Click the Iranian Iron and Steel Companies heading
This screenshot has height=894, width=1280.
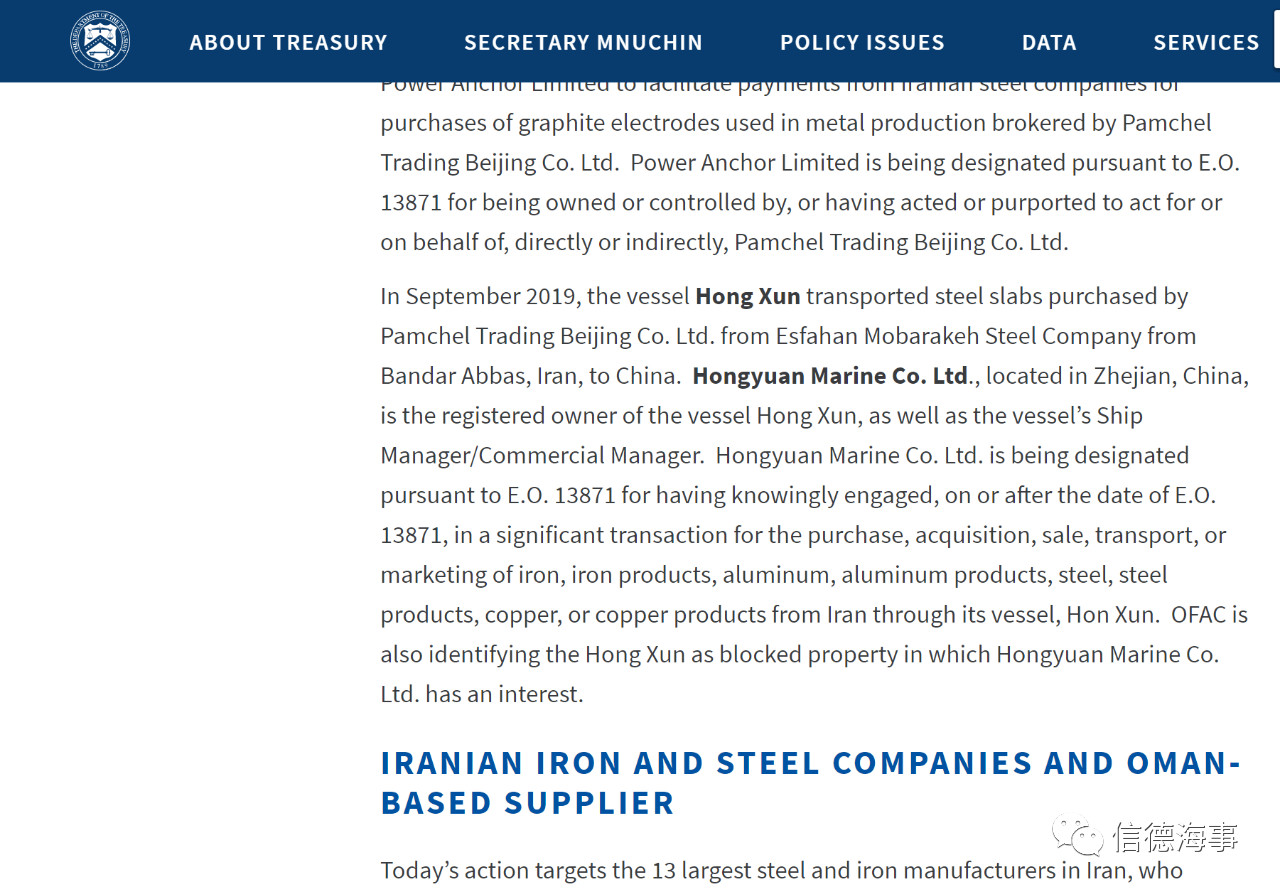click(810, 783)
